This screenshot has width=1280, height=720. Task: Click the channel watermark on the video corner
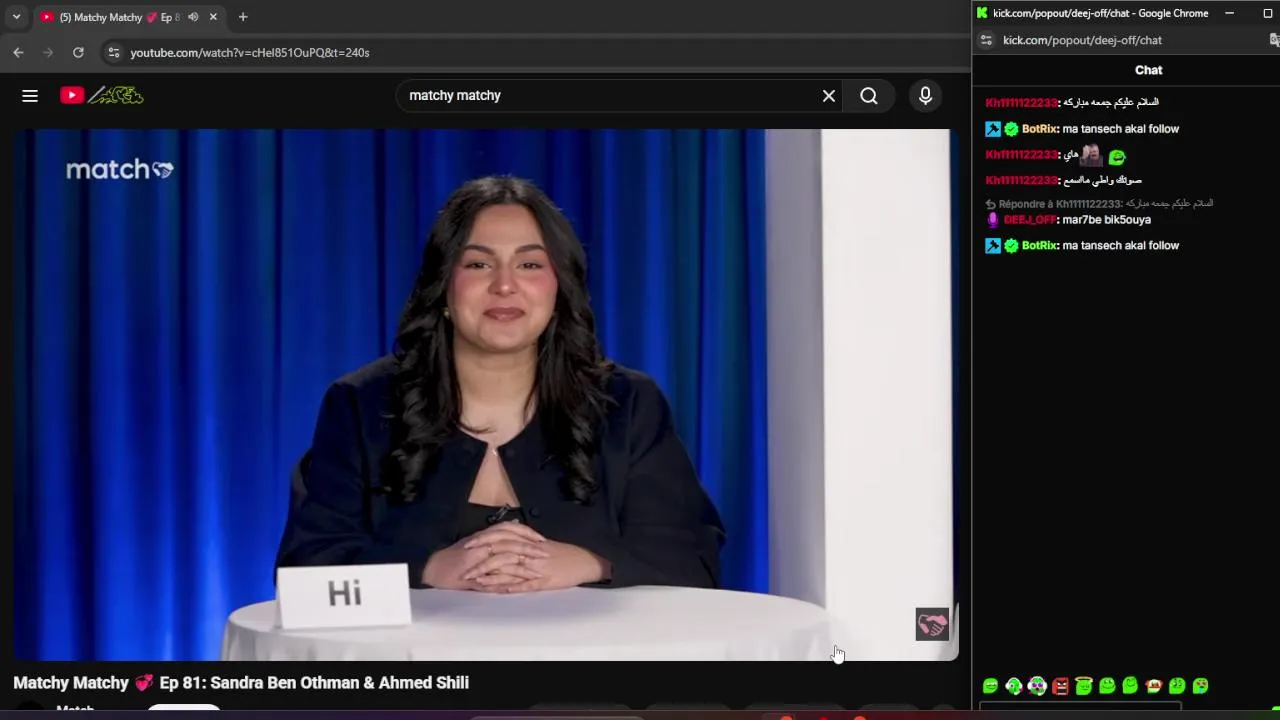932,624
